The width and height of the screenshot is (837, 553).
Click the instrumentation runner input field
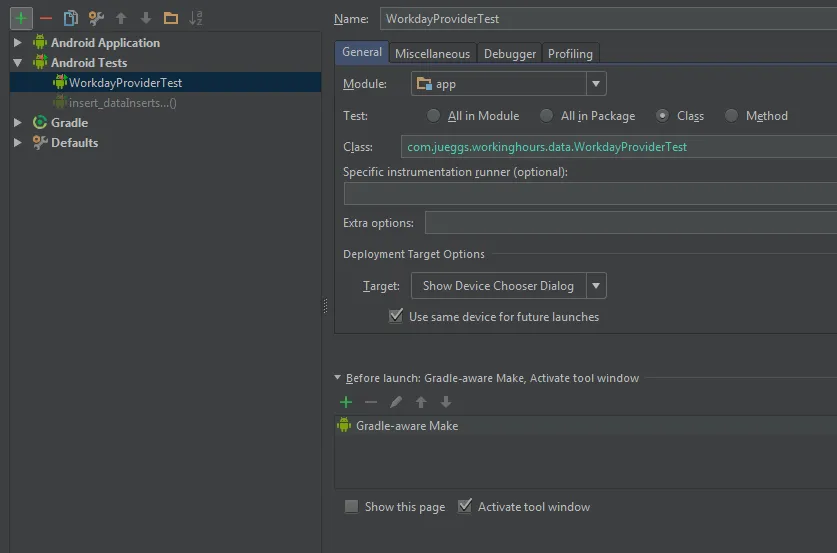point(590,193)
